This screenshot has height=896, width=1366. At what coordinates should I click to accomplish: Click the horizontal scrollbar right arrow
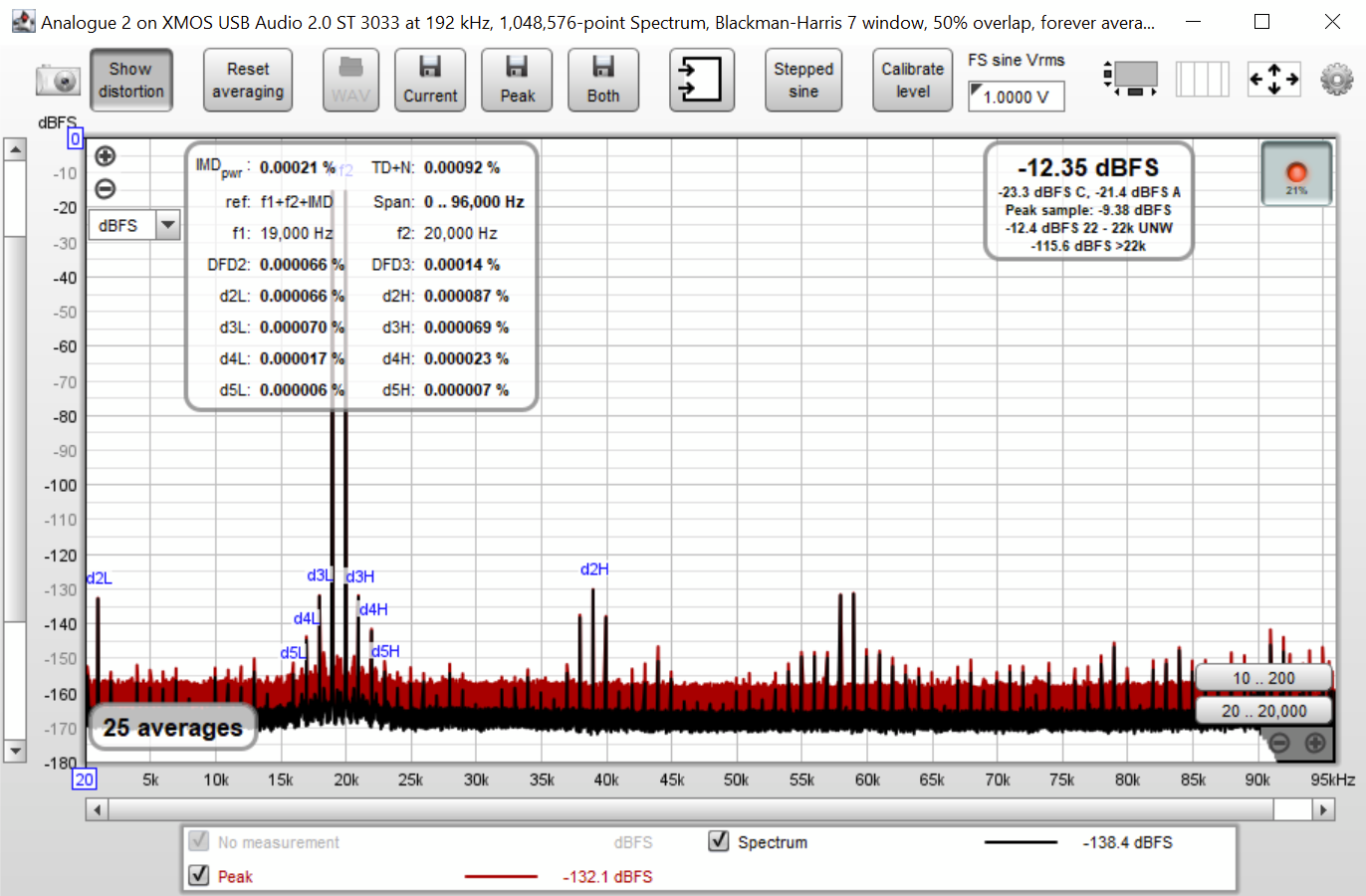(x=1323, y=809)
